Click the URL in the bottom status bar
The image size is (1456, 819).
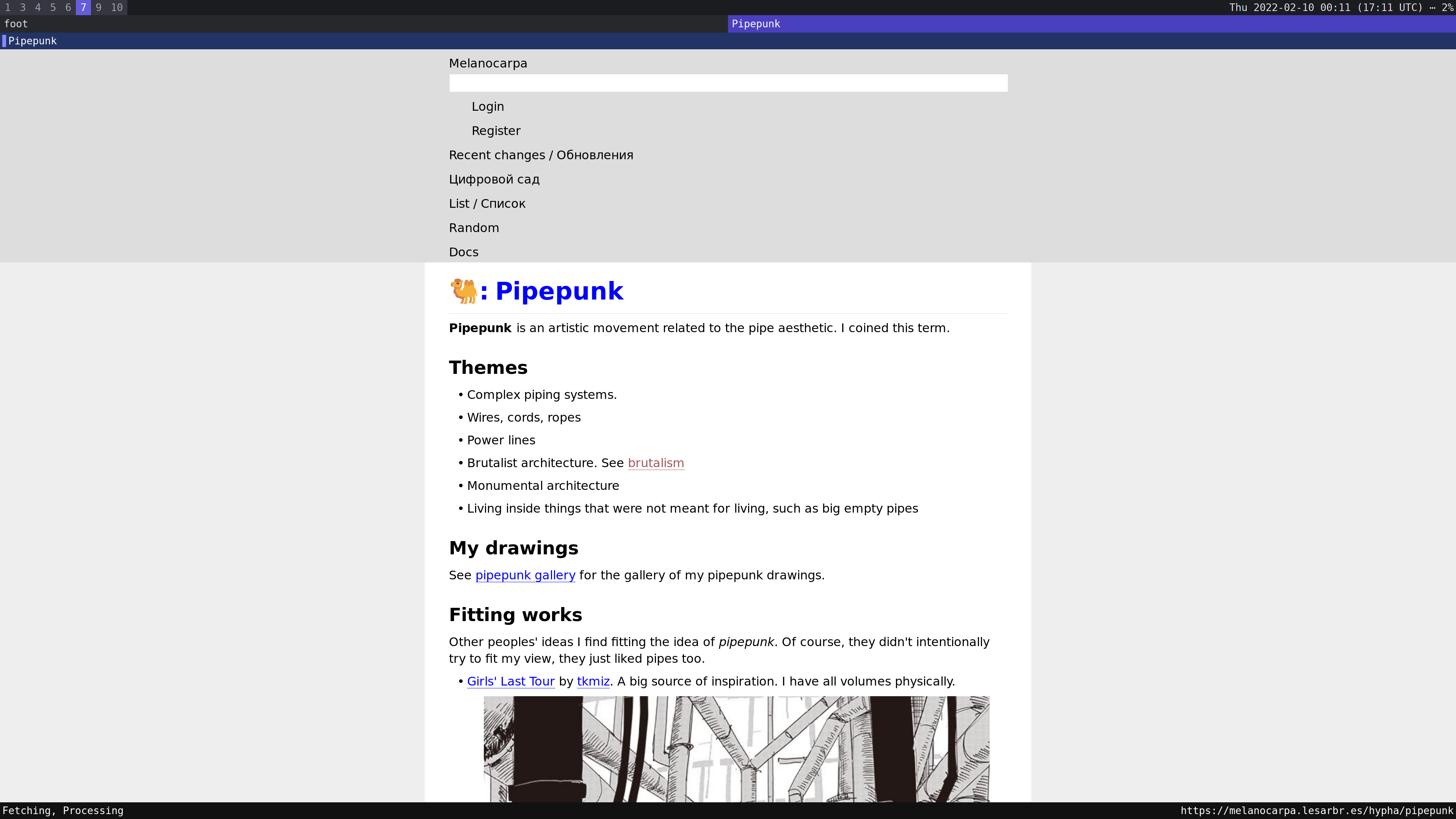(x=1316, y=811)
